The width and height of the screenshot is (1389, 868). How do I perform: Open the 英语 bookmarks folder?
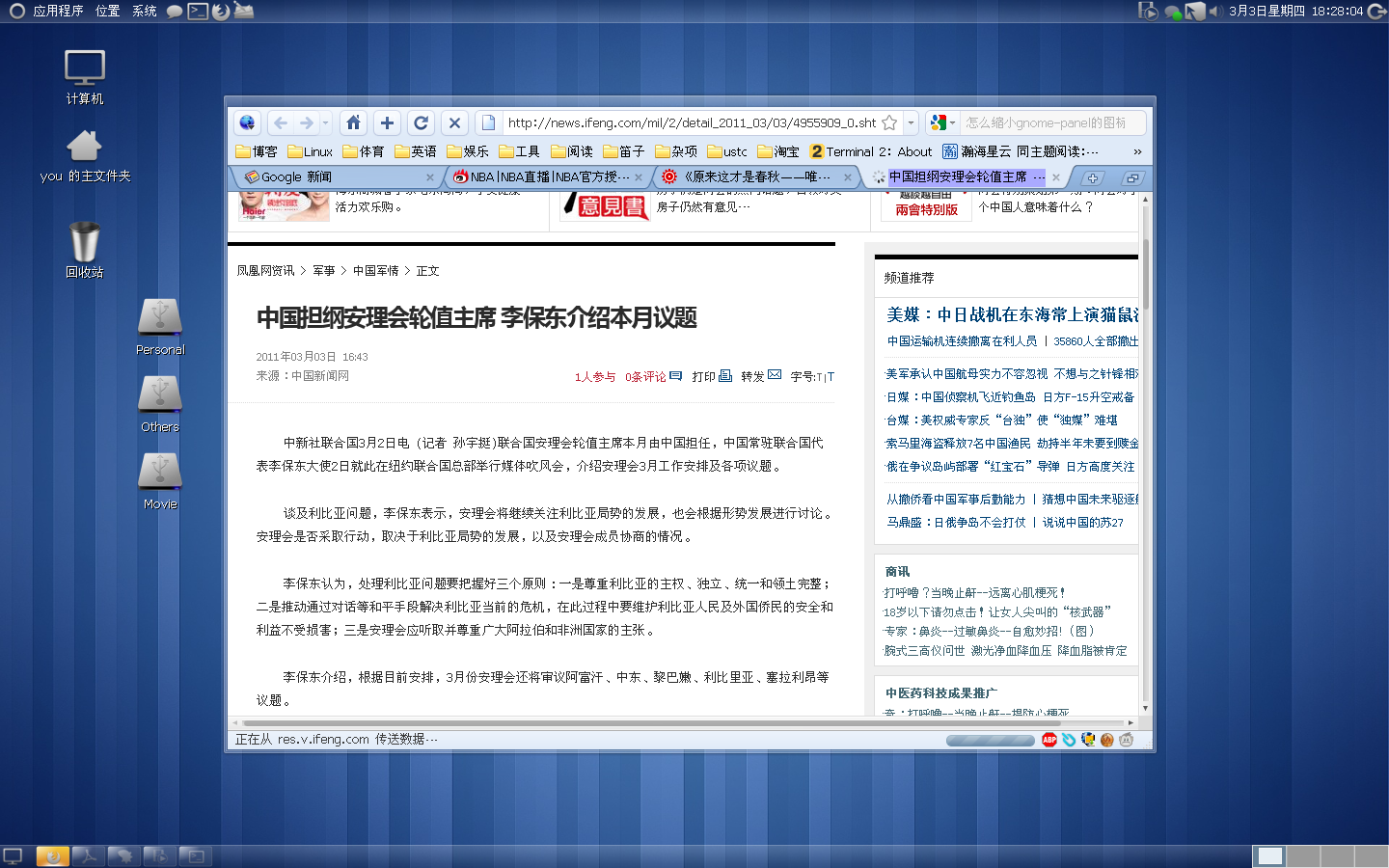(x=416, y=151)
